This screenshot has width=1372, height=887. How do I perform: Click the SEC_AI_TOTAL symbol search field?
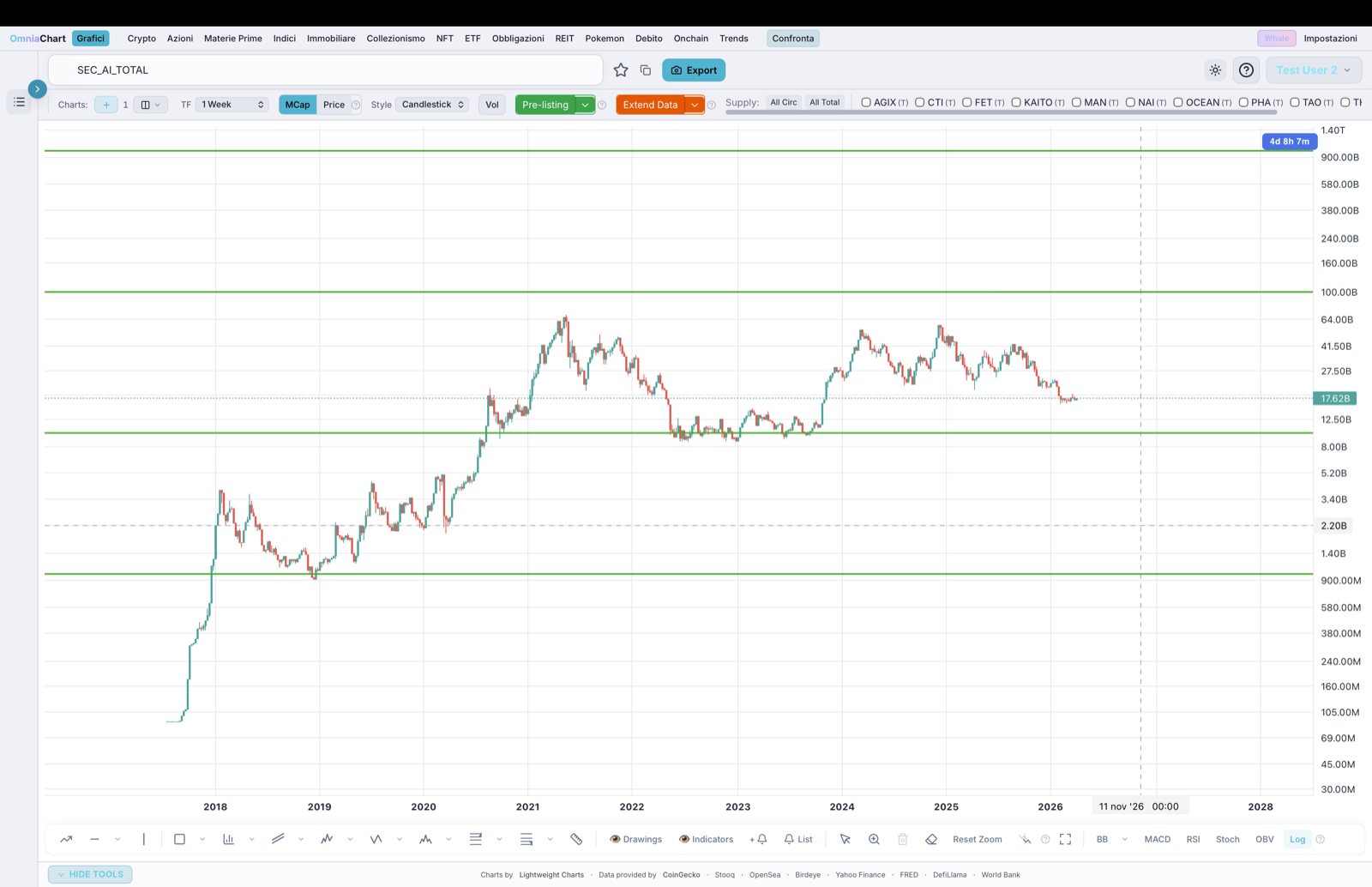[x=326, y=70]
